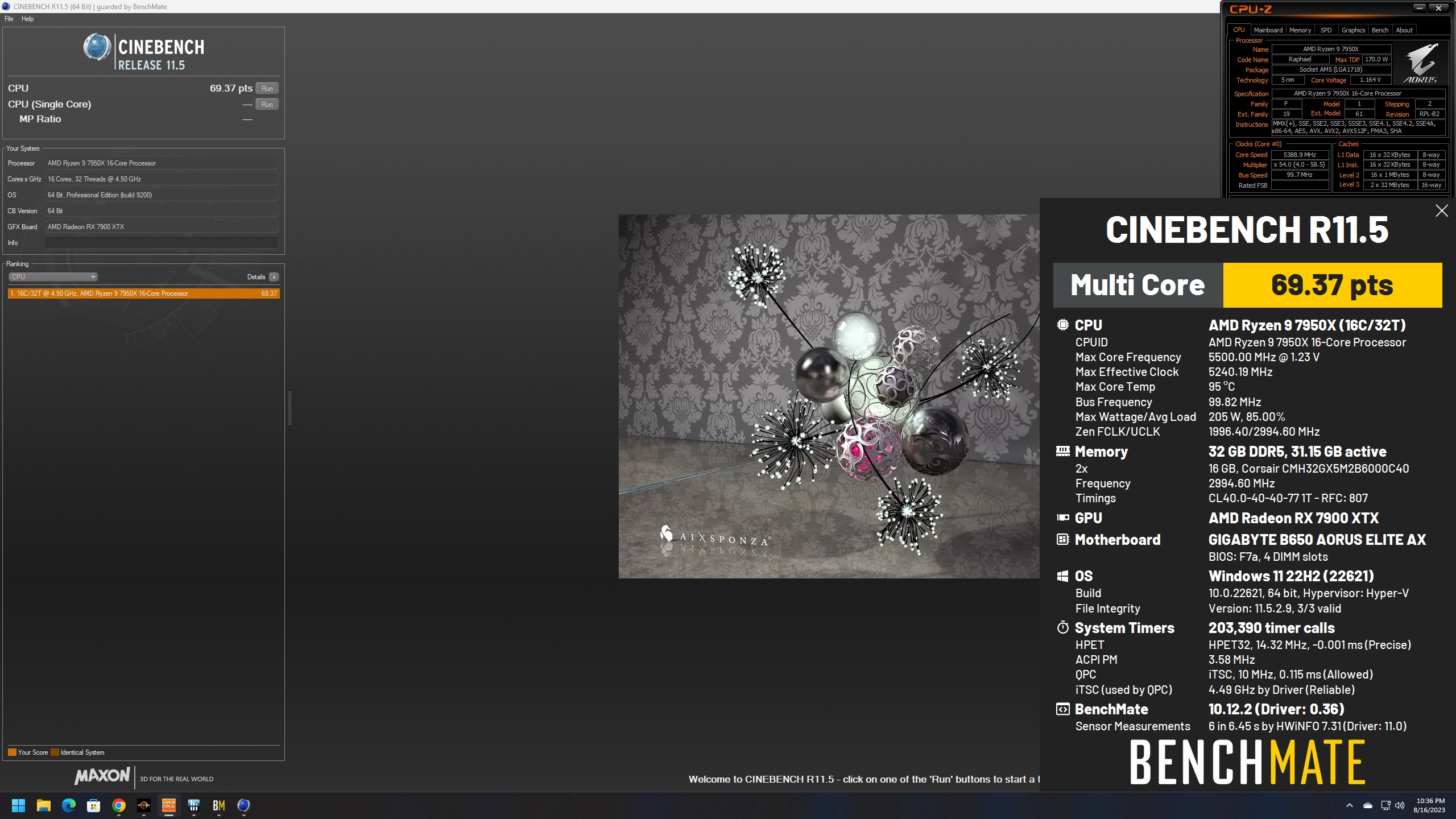Click Core Voltage 1.164 V value
This screenshot has height=819, width=1456.
1370,80
